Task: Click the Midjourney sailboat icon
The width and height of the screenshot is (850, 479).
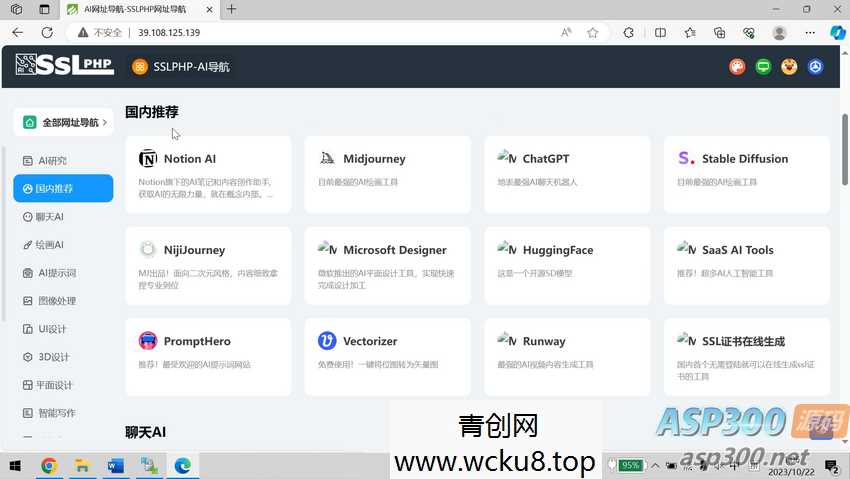Action: 327,158
